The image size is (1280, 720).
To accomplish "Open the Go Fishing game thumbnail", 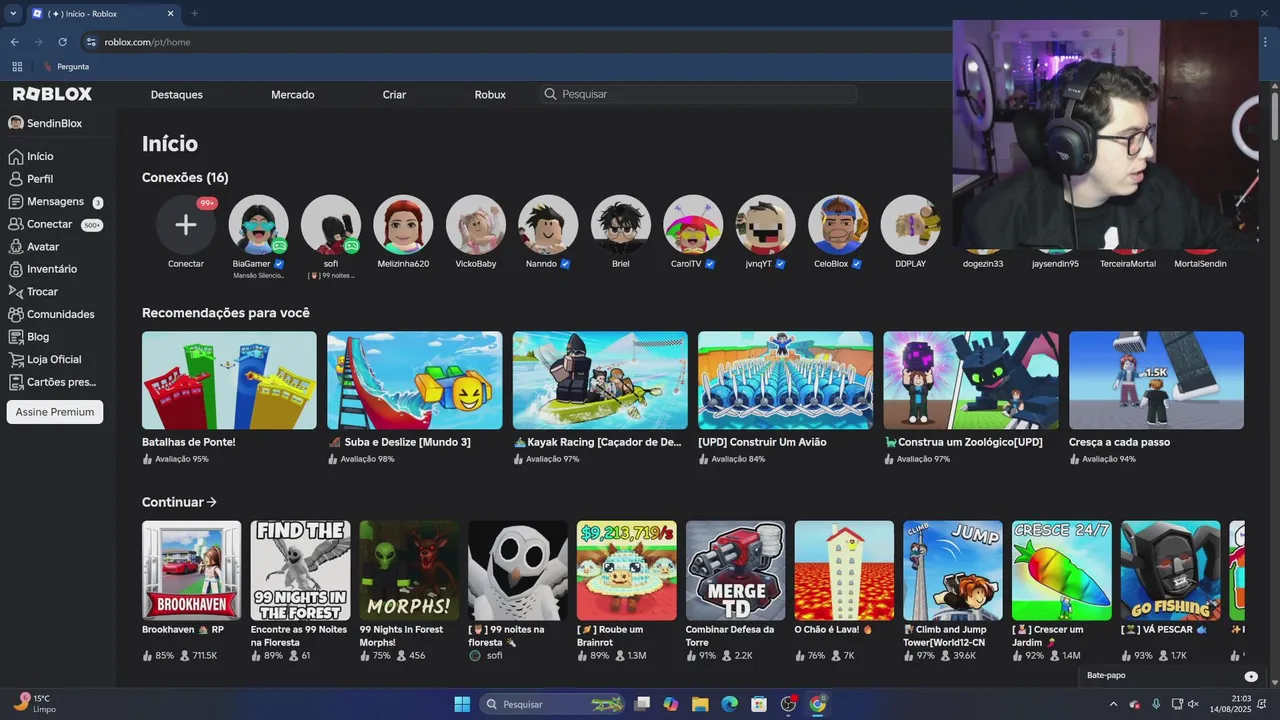I will point(1170,570).
